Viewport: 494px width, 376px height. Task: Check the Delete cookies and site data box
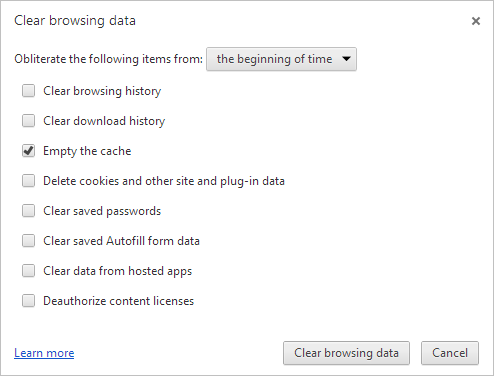click(x=28, y=181)
